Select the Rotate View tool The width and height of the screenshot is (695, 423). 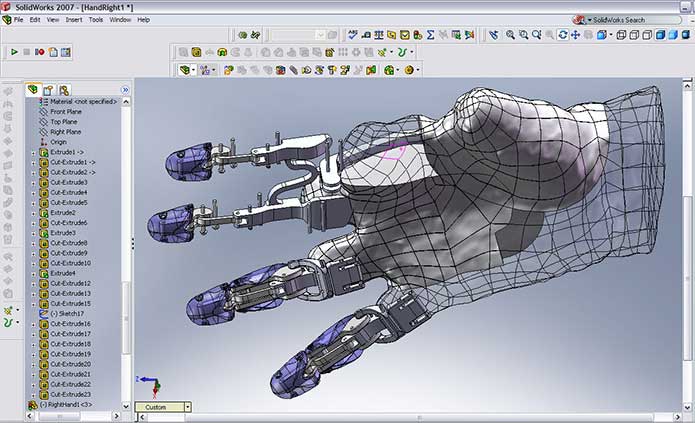tap(562, 35)
